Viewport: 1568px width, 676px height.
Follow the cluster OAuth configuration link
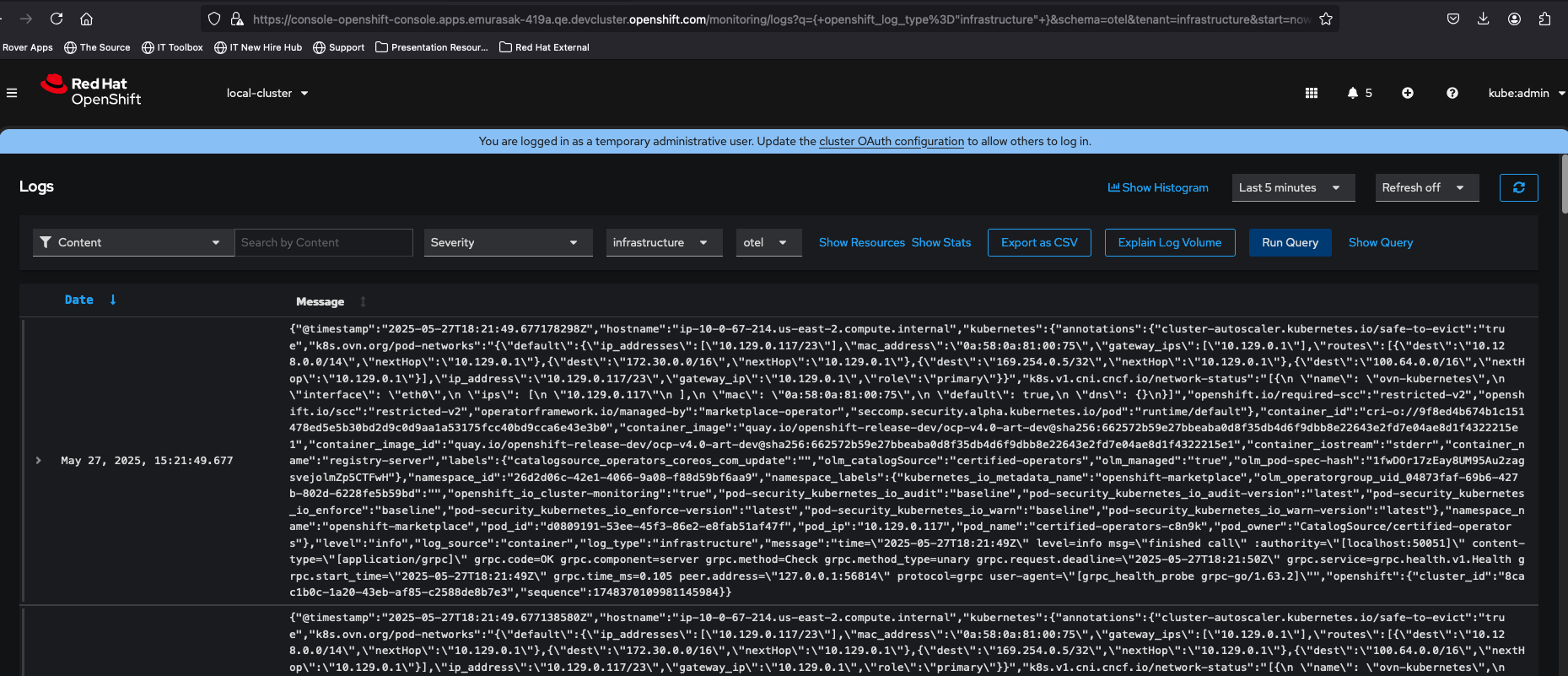[x=892, y=141]
